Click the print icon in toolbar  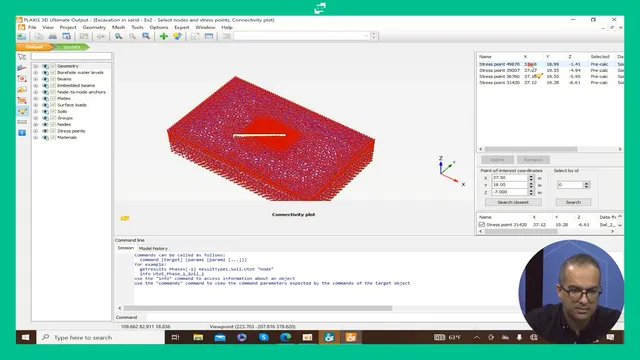click(53, 36)
